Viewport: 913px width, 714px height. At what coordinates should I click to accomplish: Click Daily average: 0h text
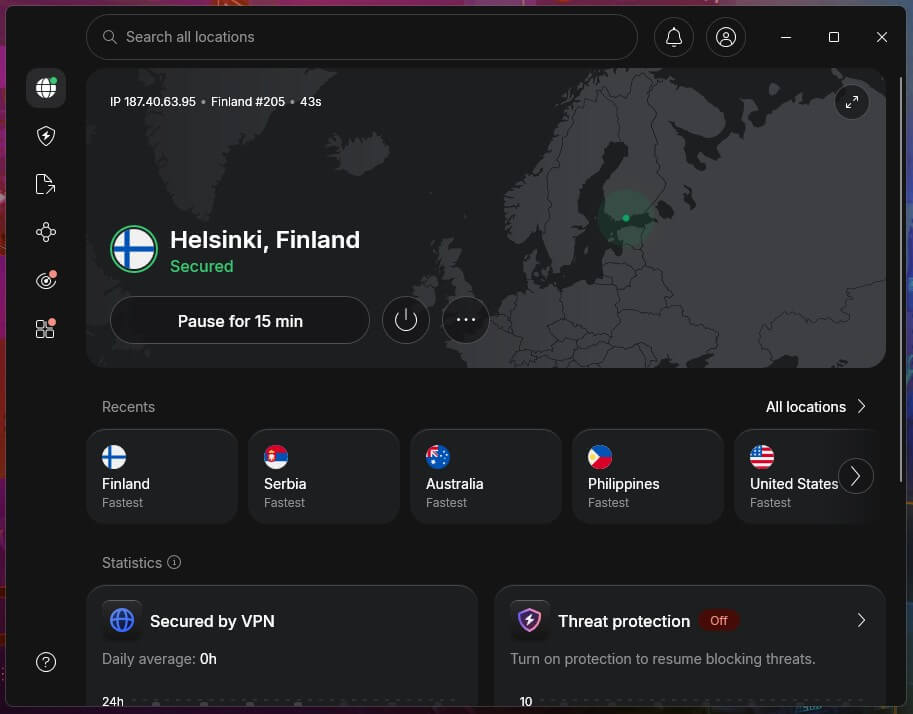pyautogui.click(x=159, y=659)
